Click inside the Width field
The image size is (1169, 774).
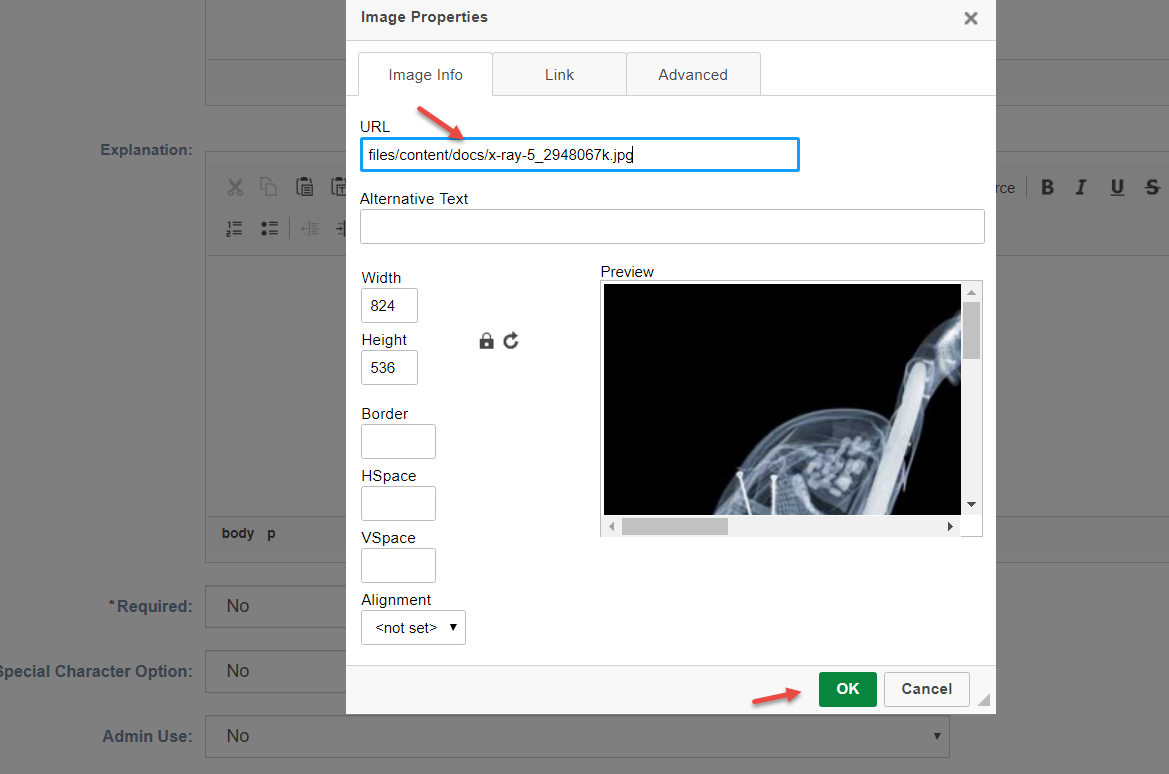click(389, 306)
